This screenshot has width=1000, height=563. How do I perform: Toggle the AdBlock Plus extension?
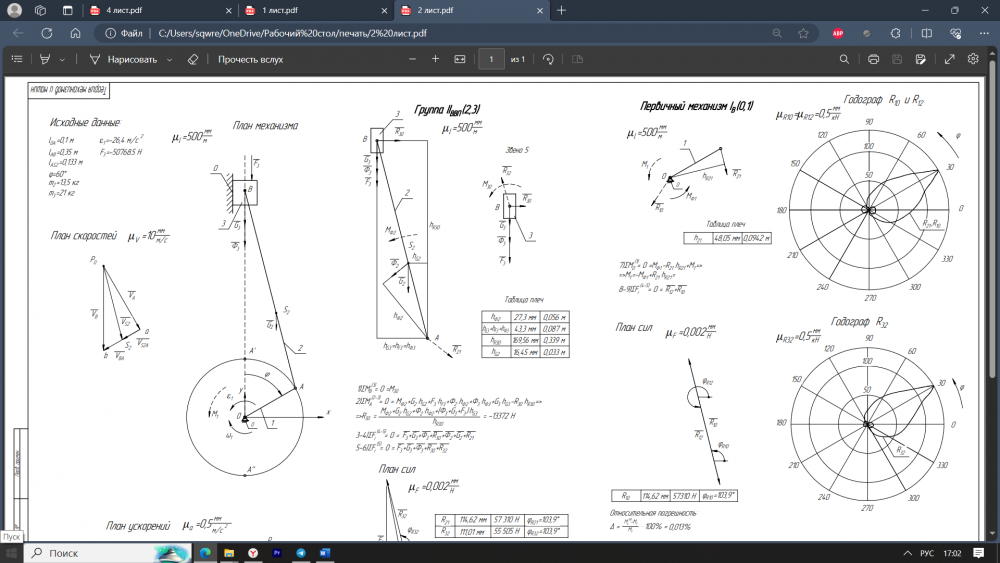(836, 32)
